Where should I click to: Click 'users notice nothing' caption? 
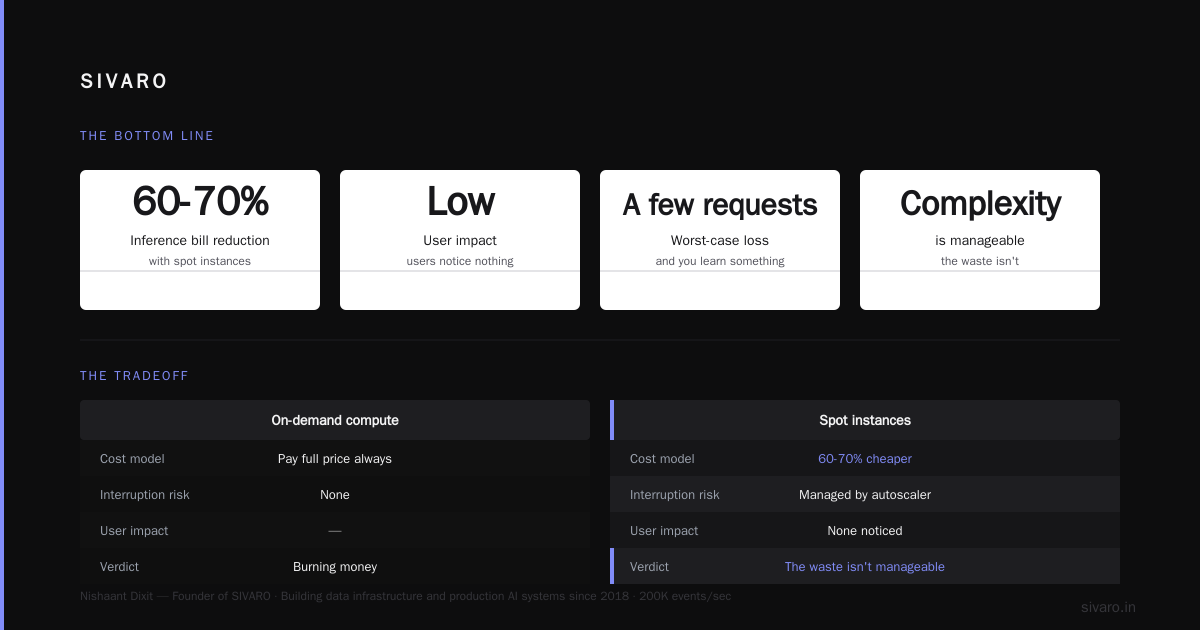click(460, 261)
